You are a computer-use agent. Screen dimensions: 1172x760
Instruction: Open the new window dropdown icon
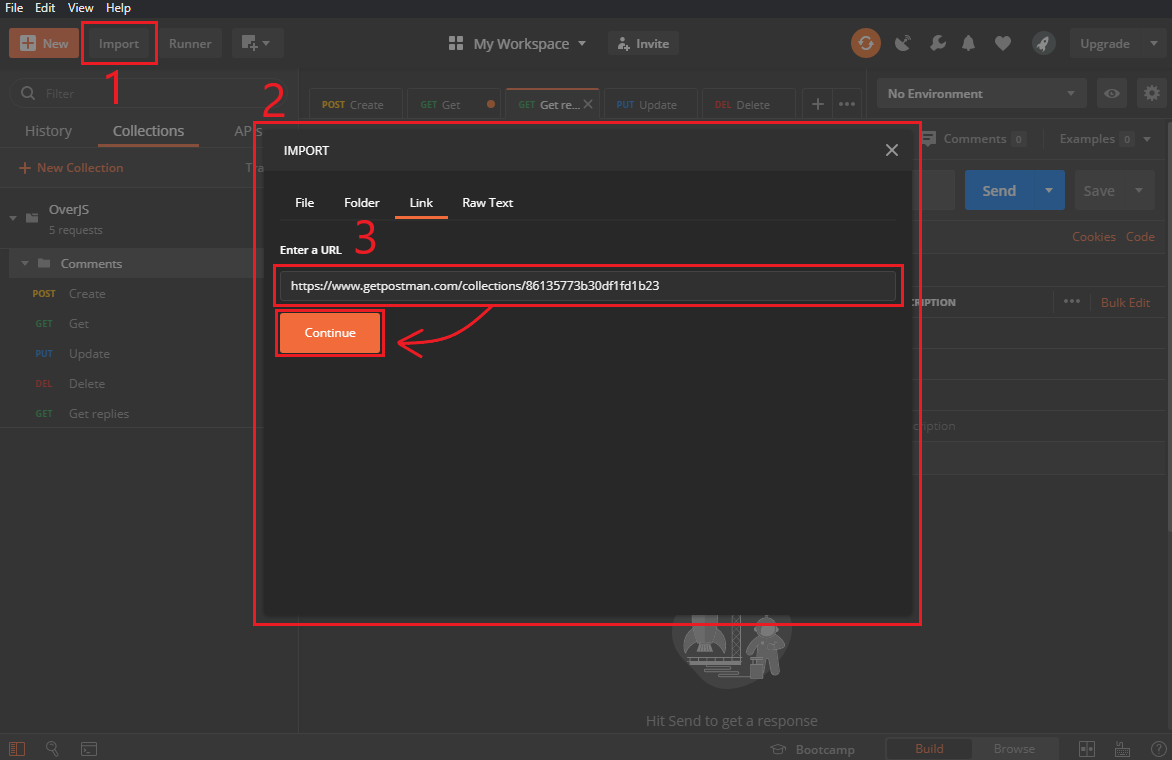256,43
